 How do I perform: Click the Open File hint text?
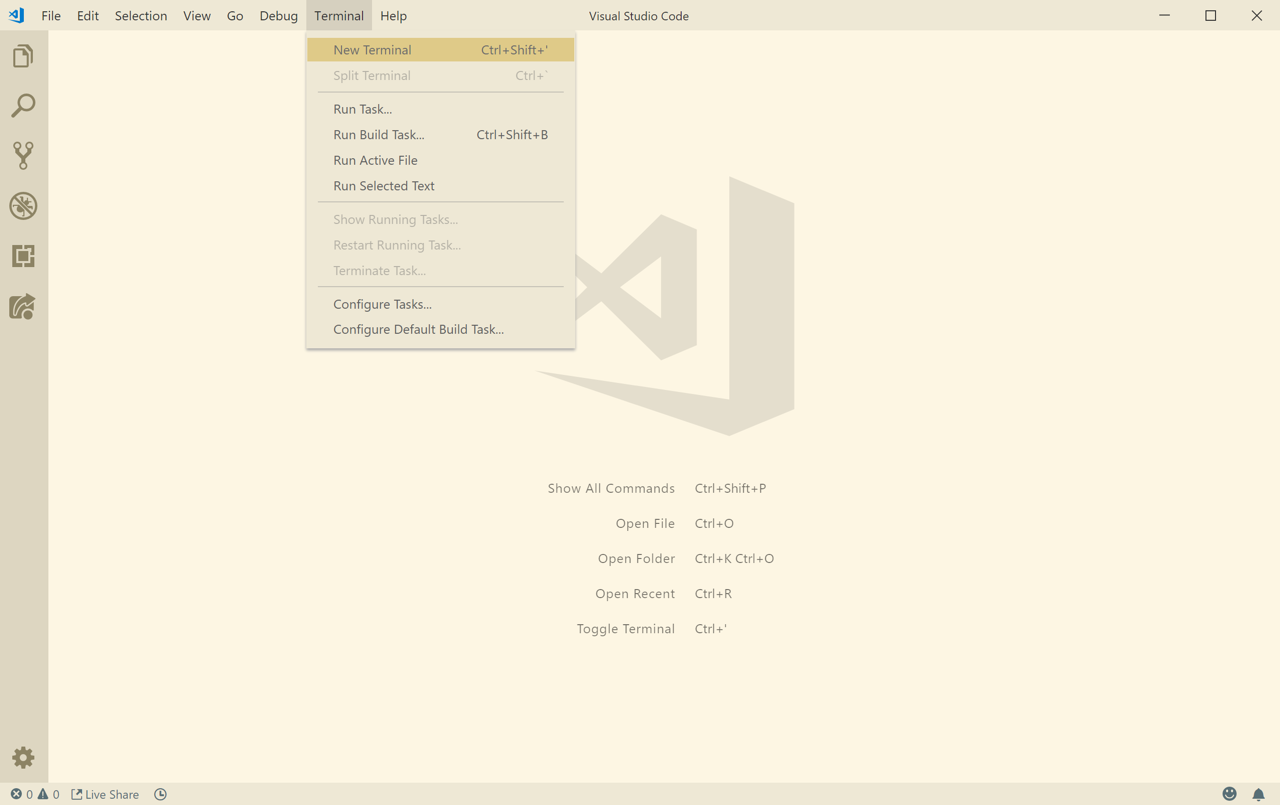(645, 524)
